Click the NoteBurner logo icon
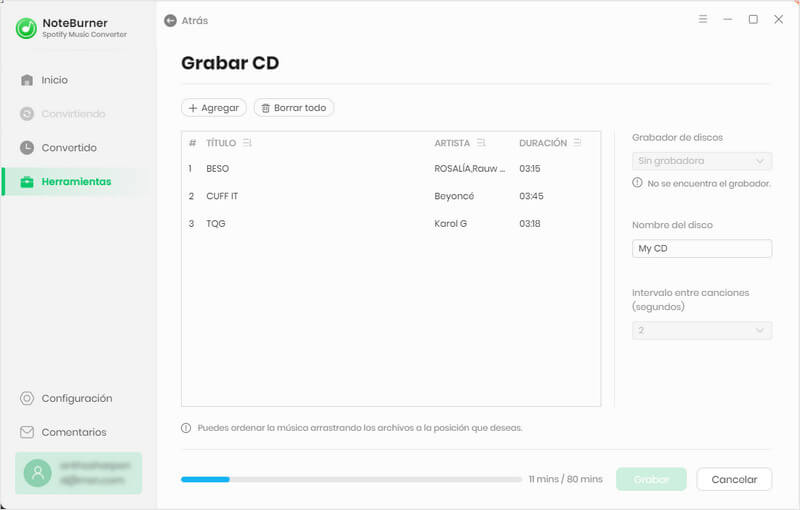The width and height of the screenshot is (800, 510). [26, 28]
